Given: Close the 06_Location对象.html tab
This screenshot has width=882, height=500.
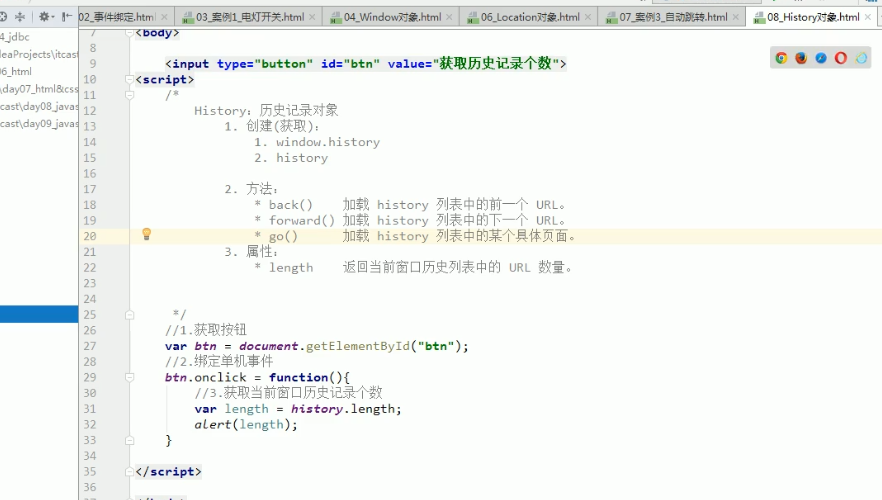Looking at the screenshot, I should tap(588, 17).
